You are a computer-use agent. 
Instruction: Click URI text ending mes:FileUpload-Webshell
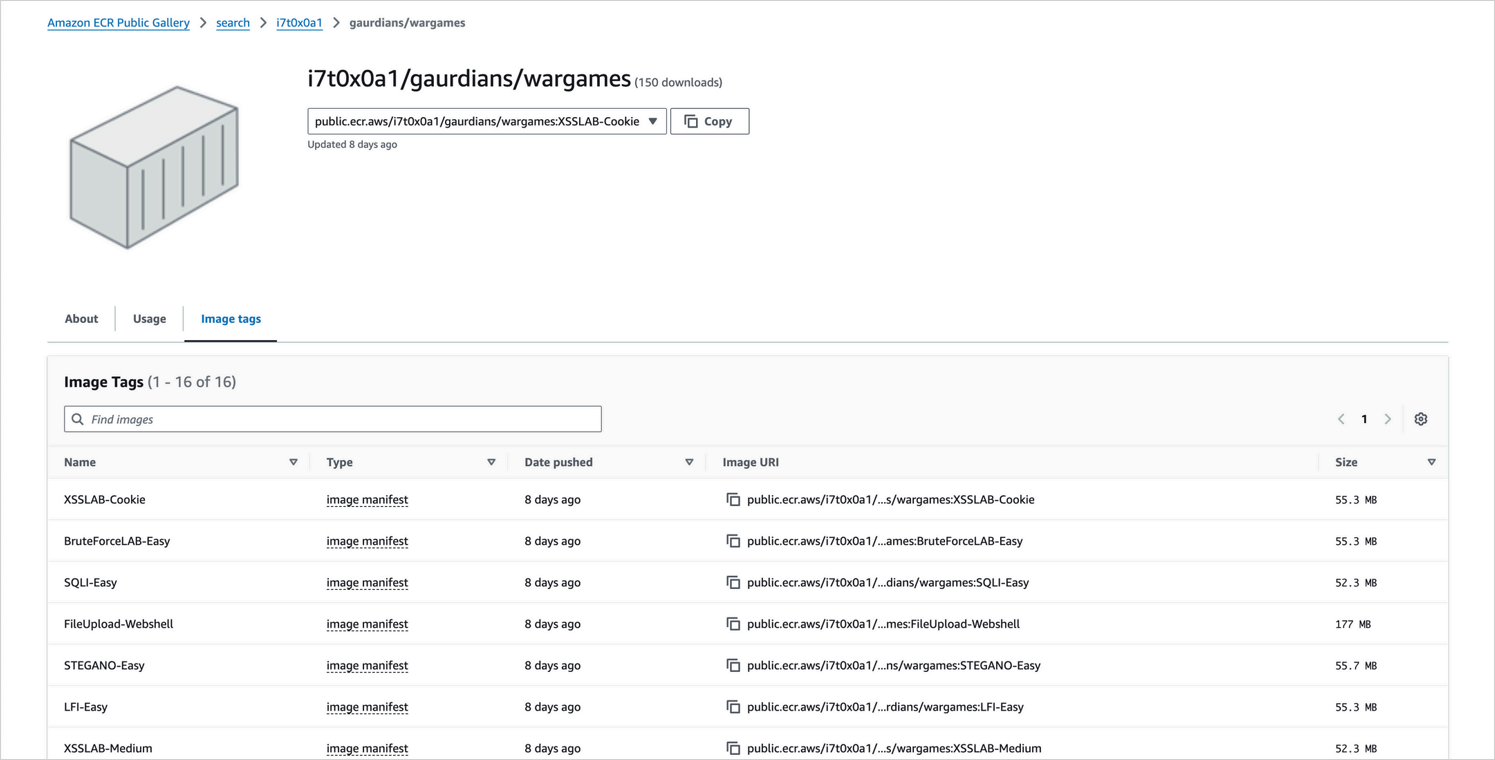coord(884,624)
